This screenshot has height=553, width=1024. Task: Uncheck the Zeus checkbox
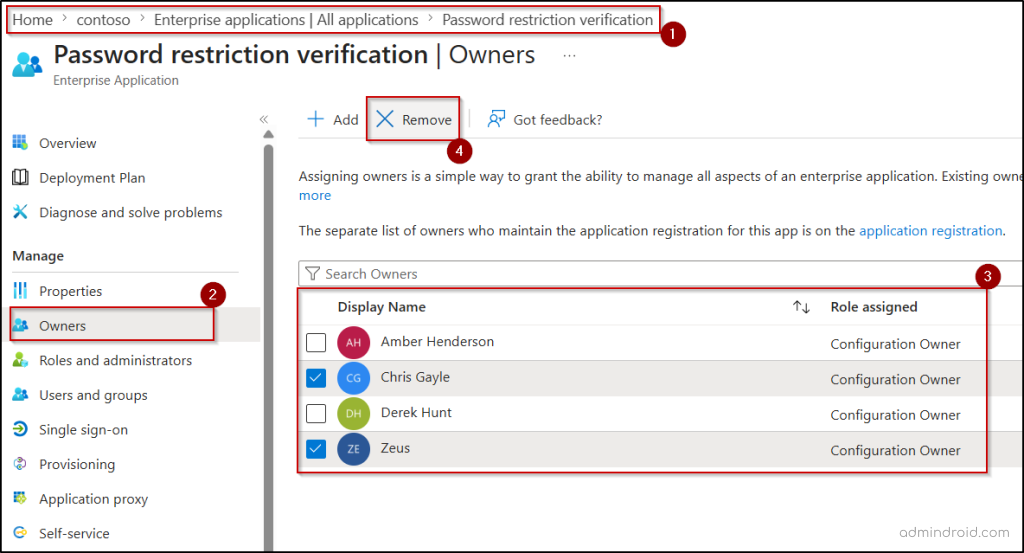pyautogui.click(x=316, y=449)
